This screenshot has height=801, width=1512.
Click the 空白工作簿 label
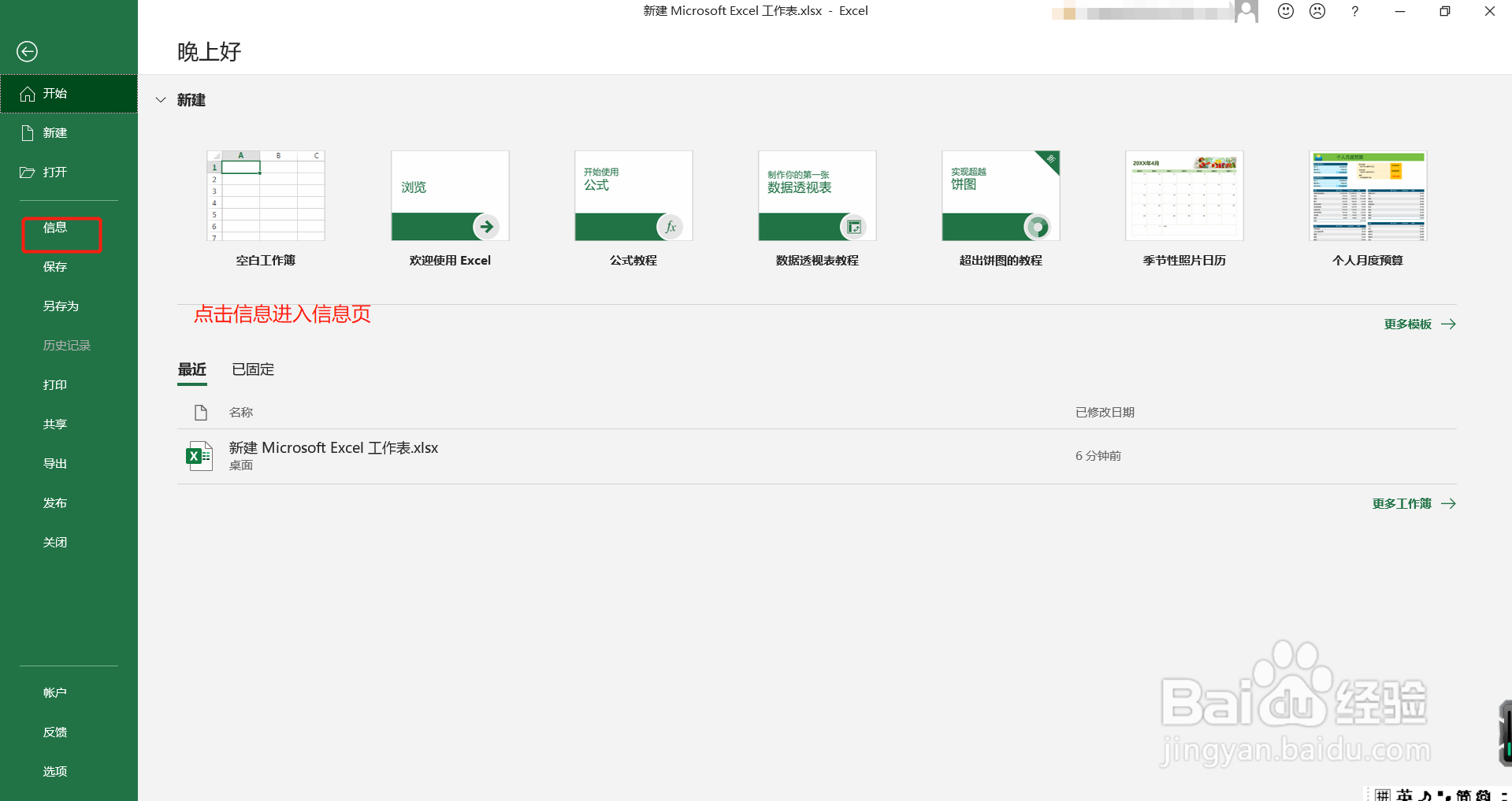[266, 261]
